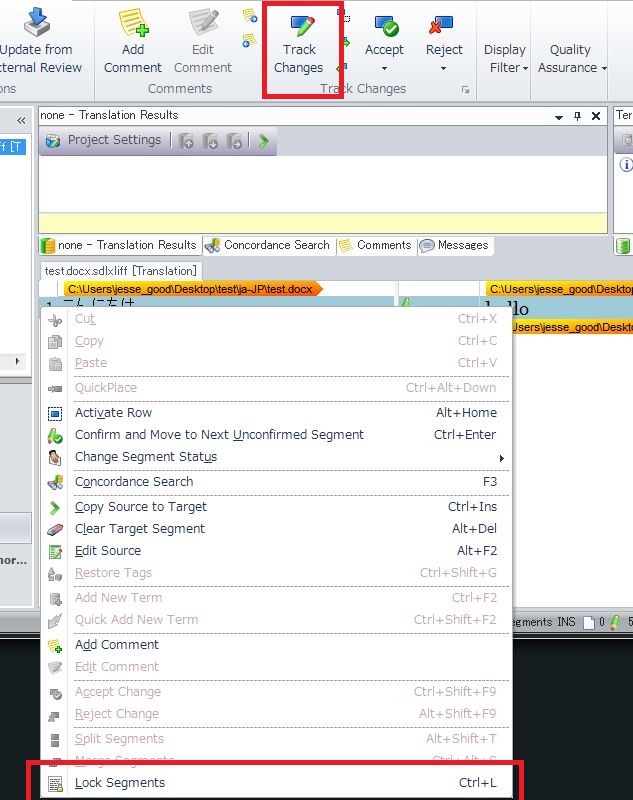The width and height of the screenshot is (633, 800).
Task: Select the test.docx.sdlxliff document tab
Action: coord(120,271)
